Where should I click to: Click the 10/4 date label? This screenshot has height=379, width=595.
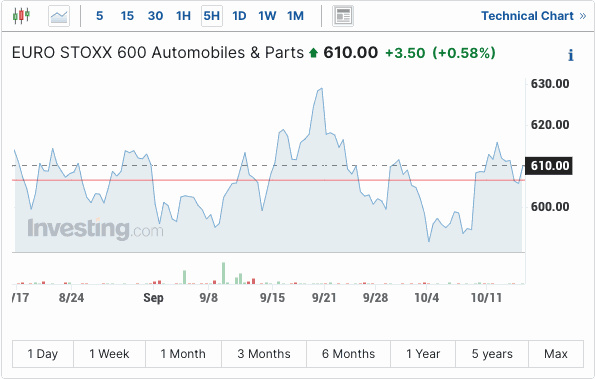pos(427,298)
